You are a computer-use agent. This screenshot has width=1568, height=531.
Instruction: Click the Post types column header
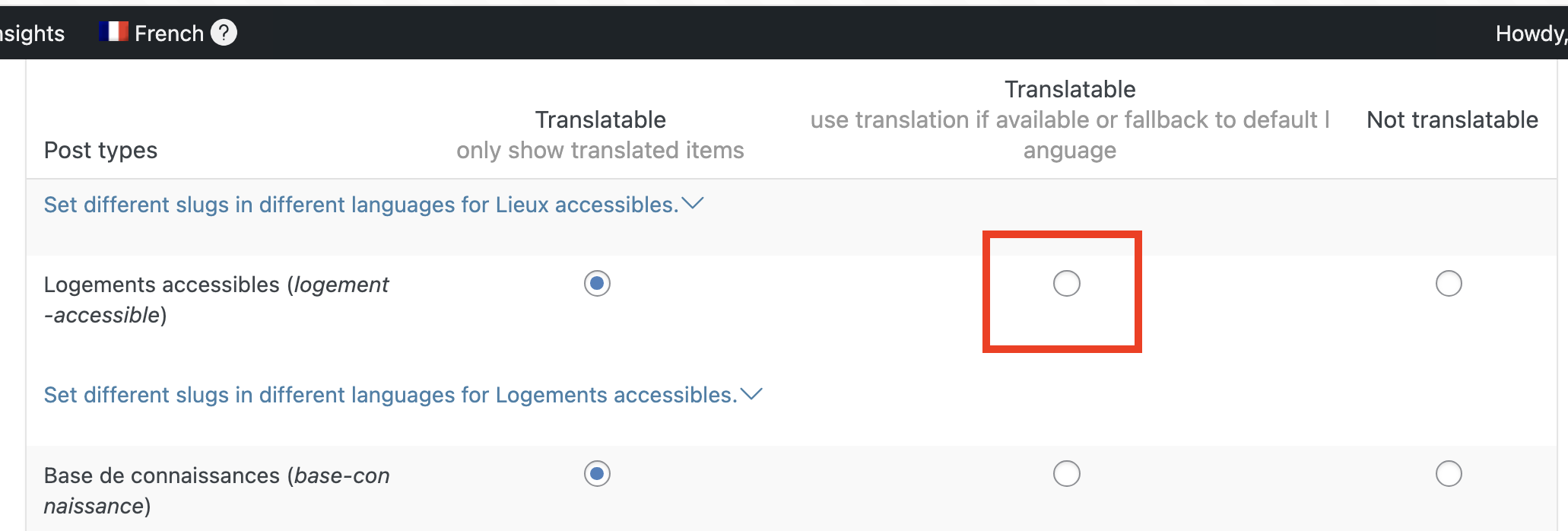[100, 150]
